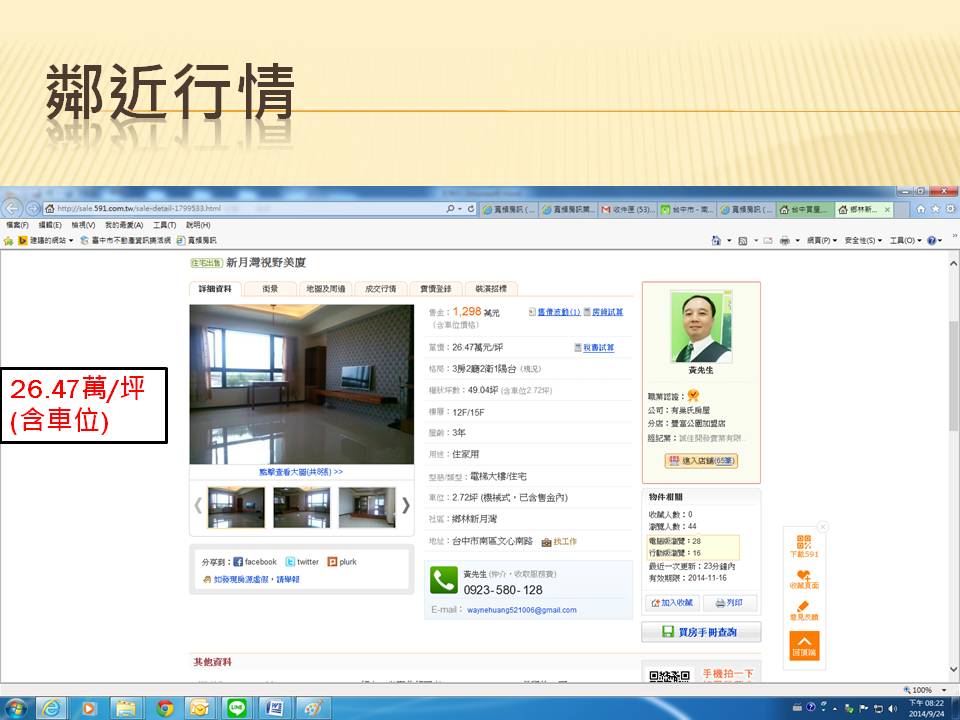Viewport: 960px width, 720px height.
Task: Open the Windows Start button
Action: click(x=15, y=708)
